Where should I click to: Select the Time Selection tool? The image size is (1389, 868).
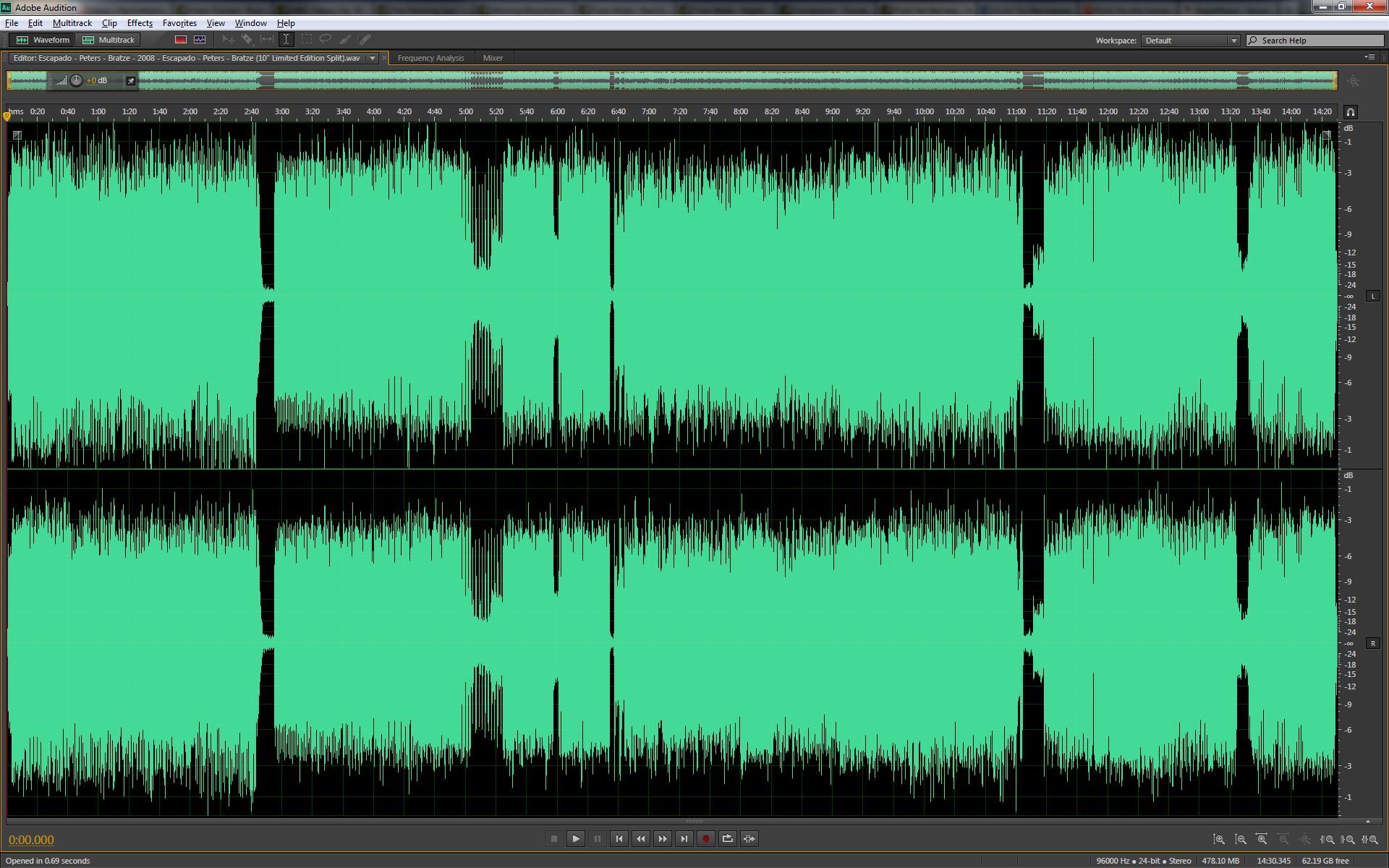(286, 40)
